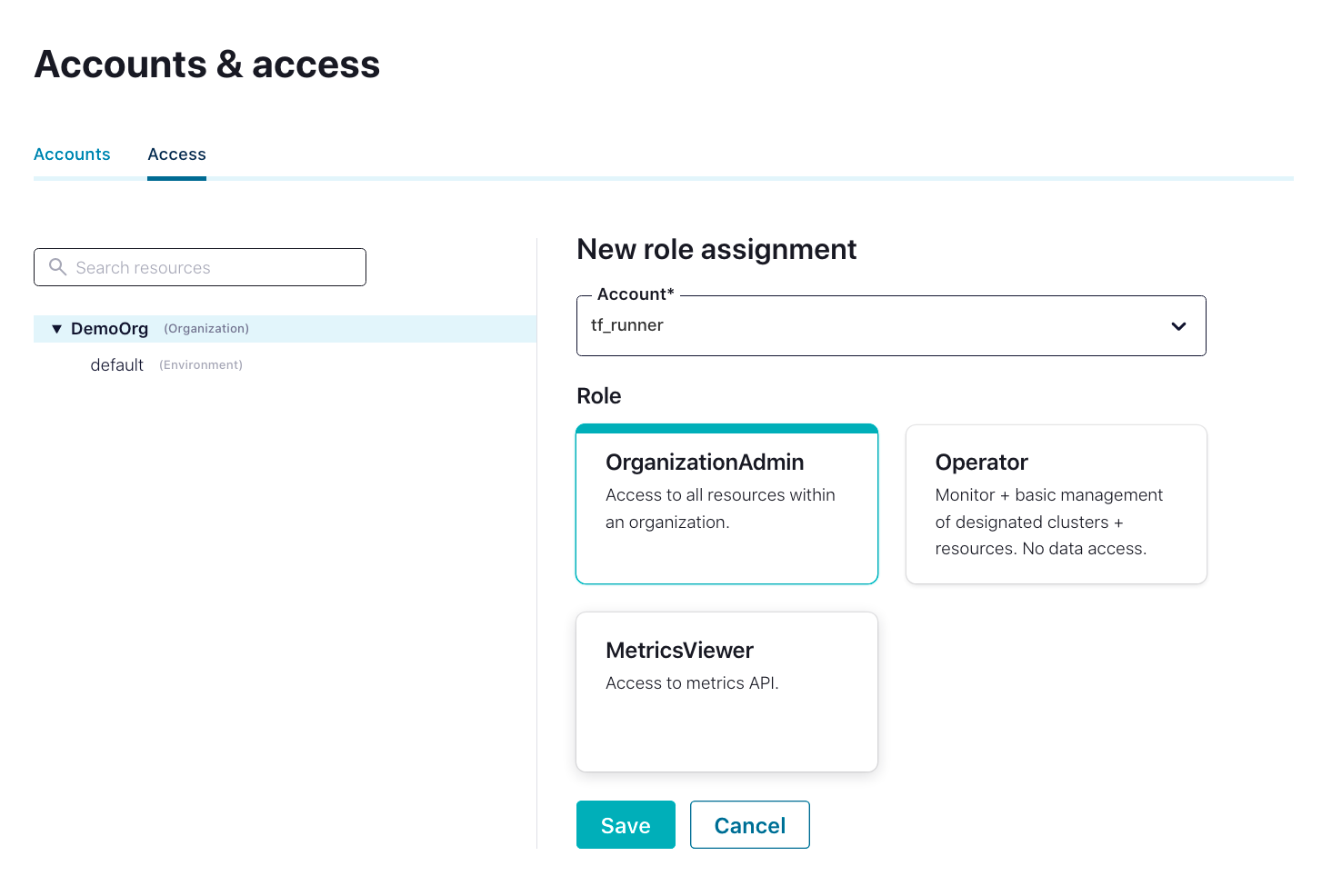Screen dimensions: 1342x896
Task: Open the tf_runner account selector
Action: coord(891,325)
